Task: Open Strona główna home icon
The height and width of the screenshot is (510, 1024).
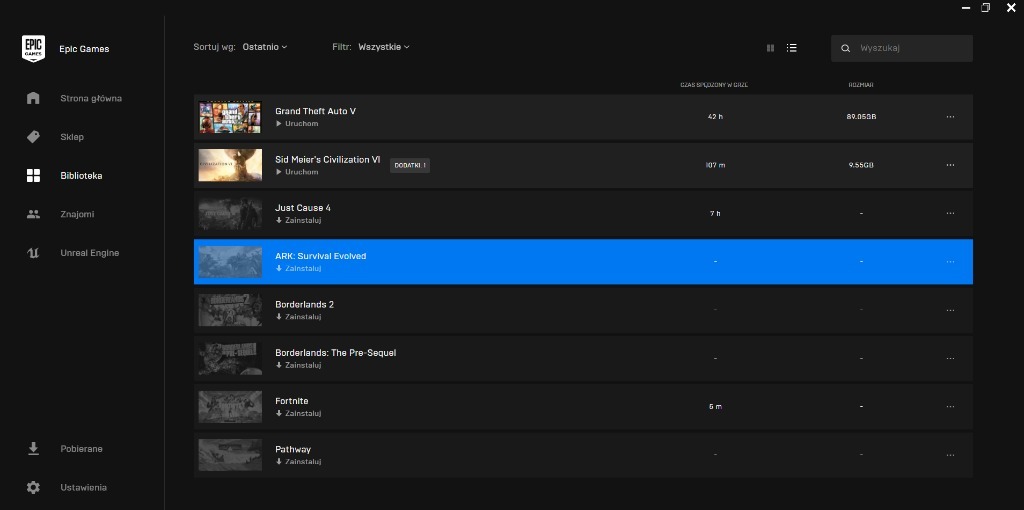Action: click(x=33, y=98)
